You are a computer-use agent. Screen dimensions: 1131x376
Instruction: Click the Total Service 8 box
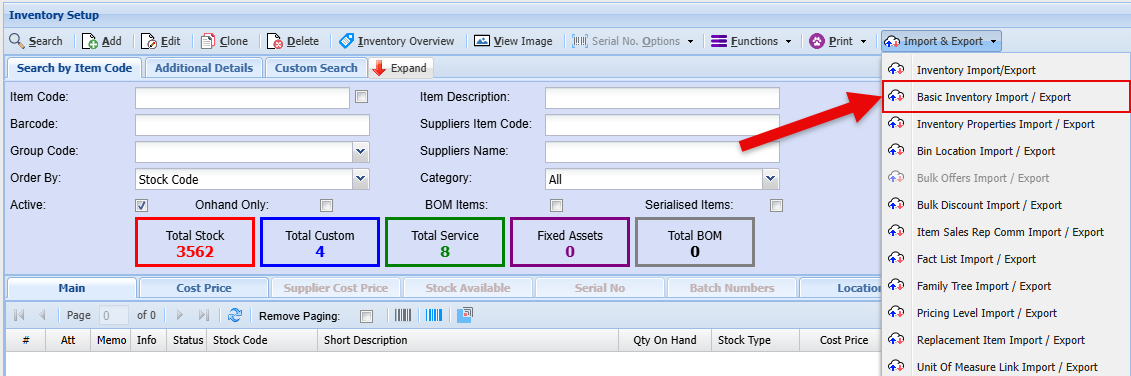tap(445, 243)
